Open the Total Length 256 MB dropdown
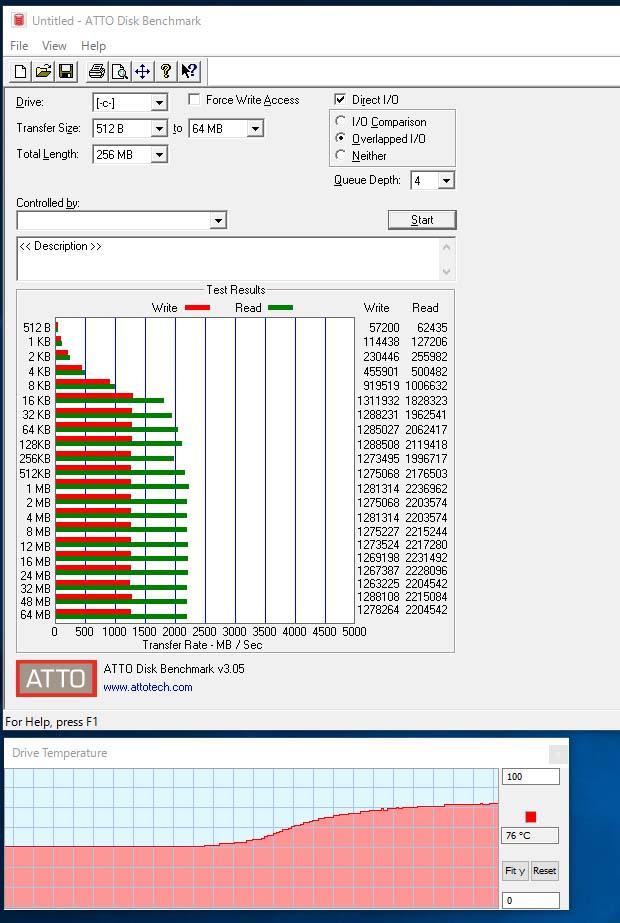 tap(158, 155)
